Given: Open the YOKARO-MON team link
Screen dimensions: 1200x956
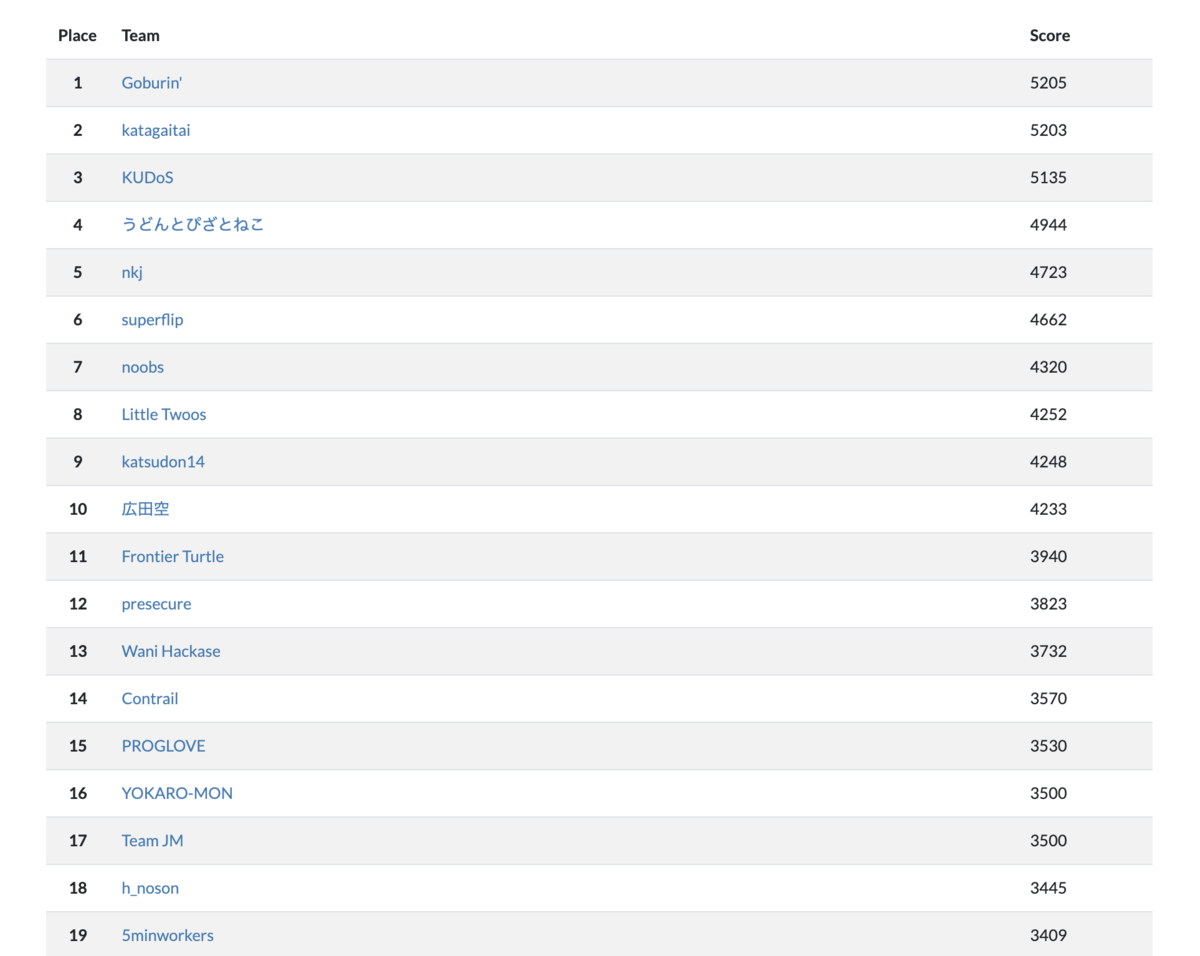Looking at the screenshot, I should [x=176, y=793].
